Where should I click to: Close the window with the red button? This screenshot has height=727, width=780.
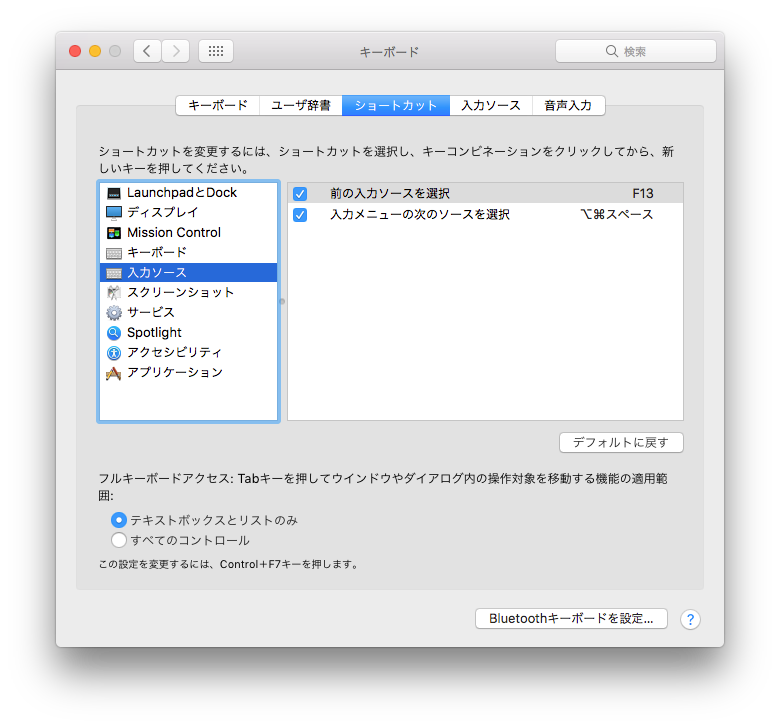point(75,51)
